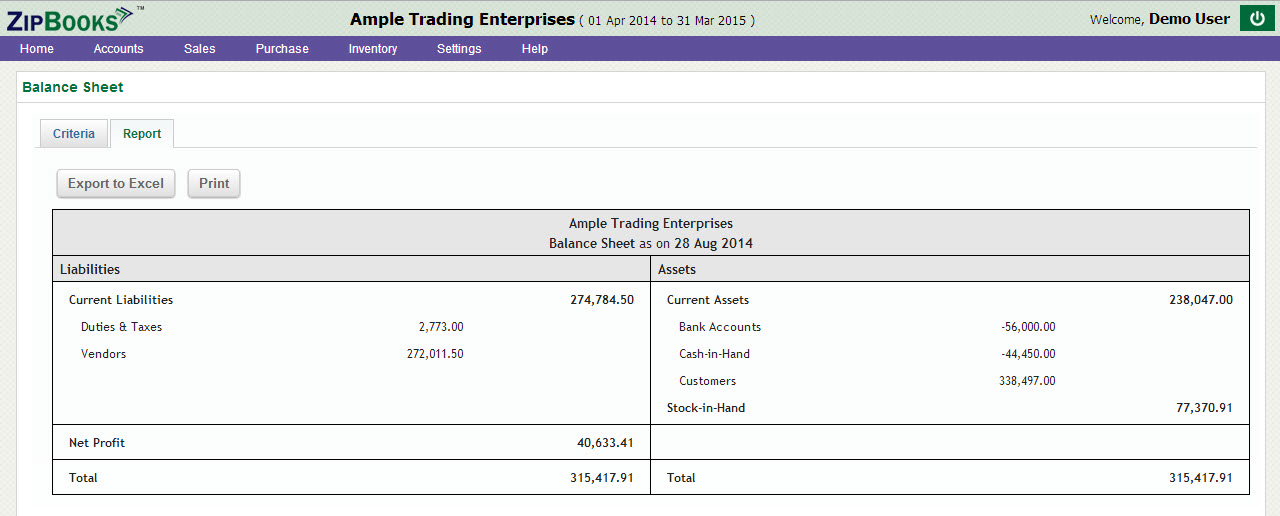
Task: Open the Inventory menu
Action: coord(372,49)
